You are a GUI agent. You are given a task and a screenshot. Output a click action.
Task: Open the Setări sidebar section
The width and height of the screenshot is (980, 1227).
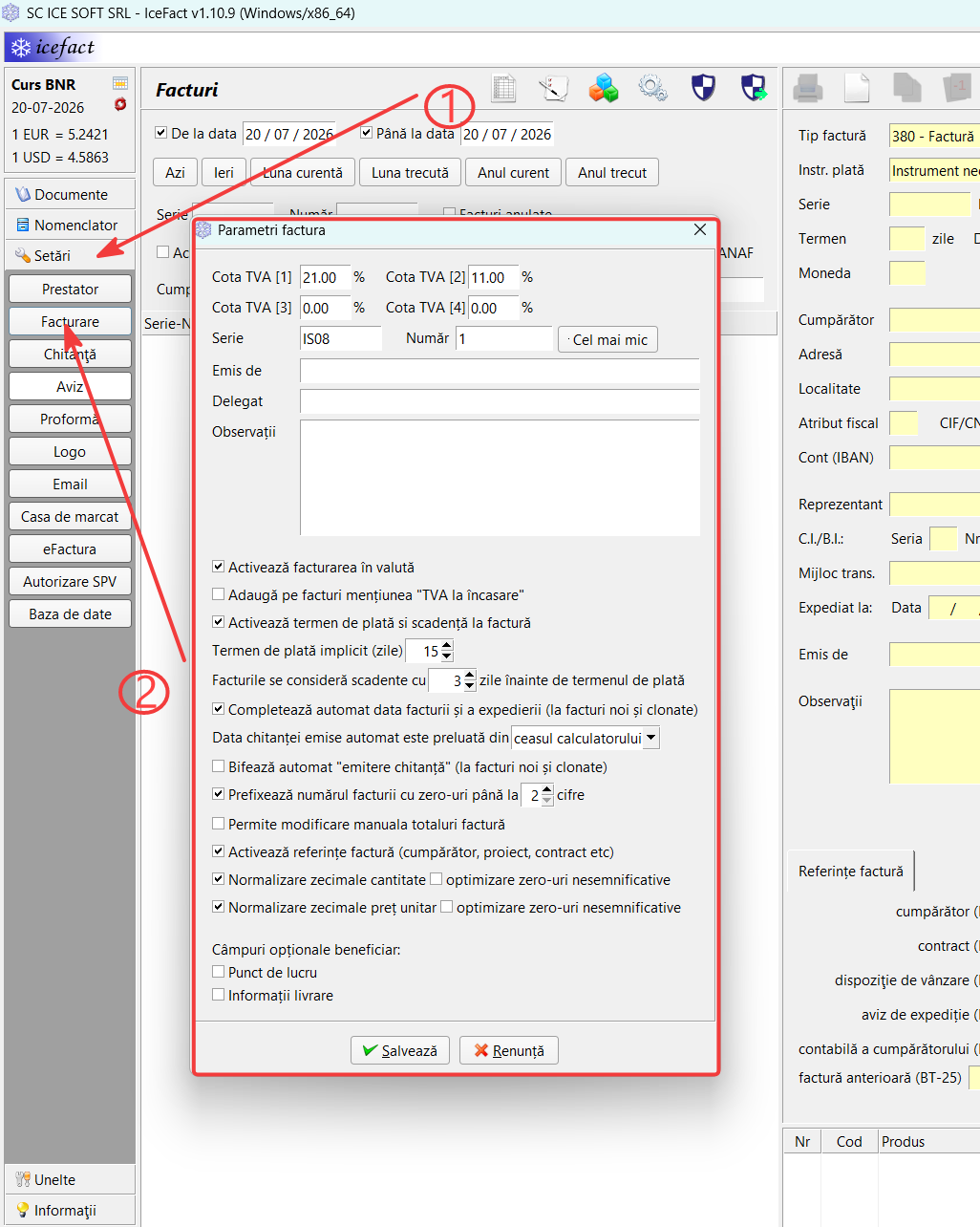pos(70,255)
